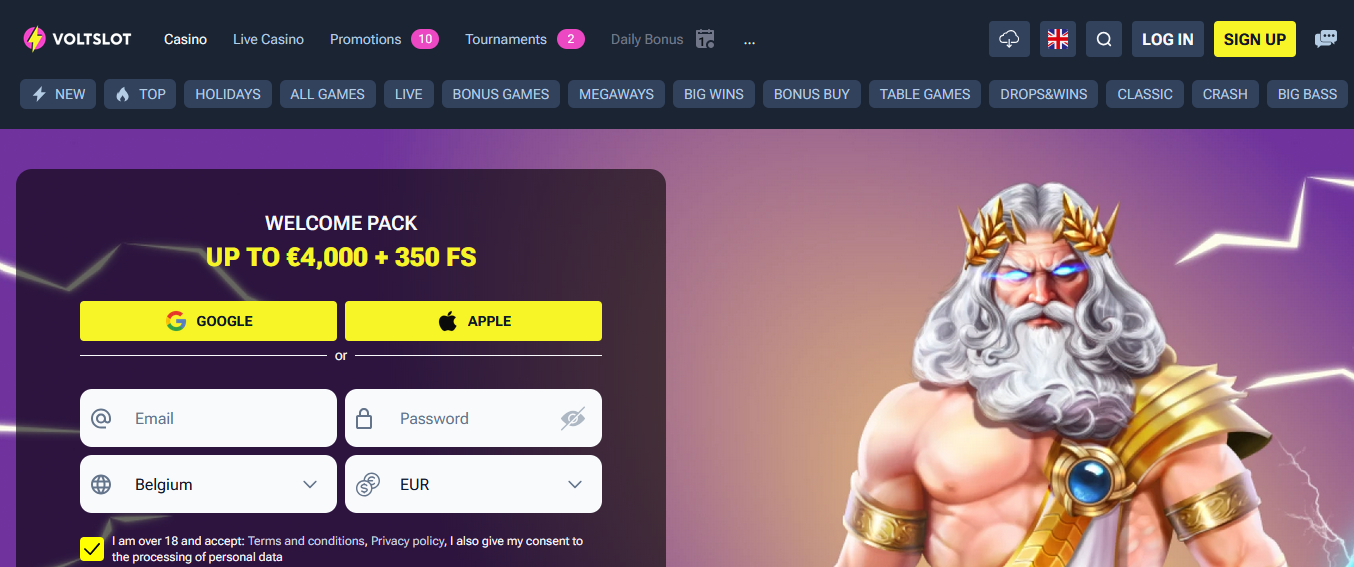Click into the Email input field

(x=208, y=418)
